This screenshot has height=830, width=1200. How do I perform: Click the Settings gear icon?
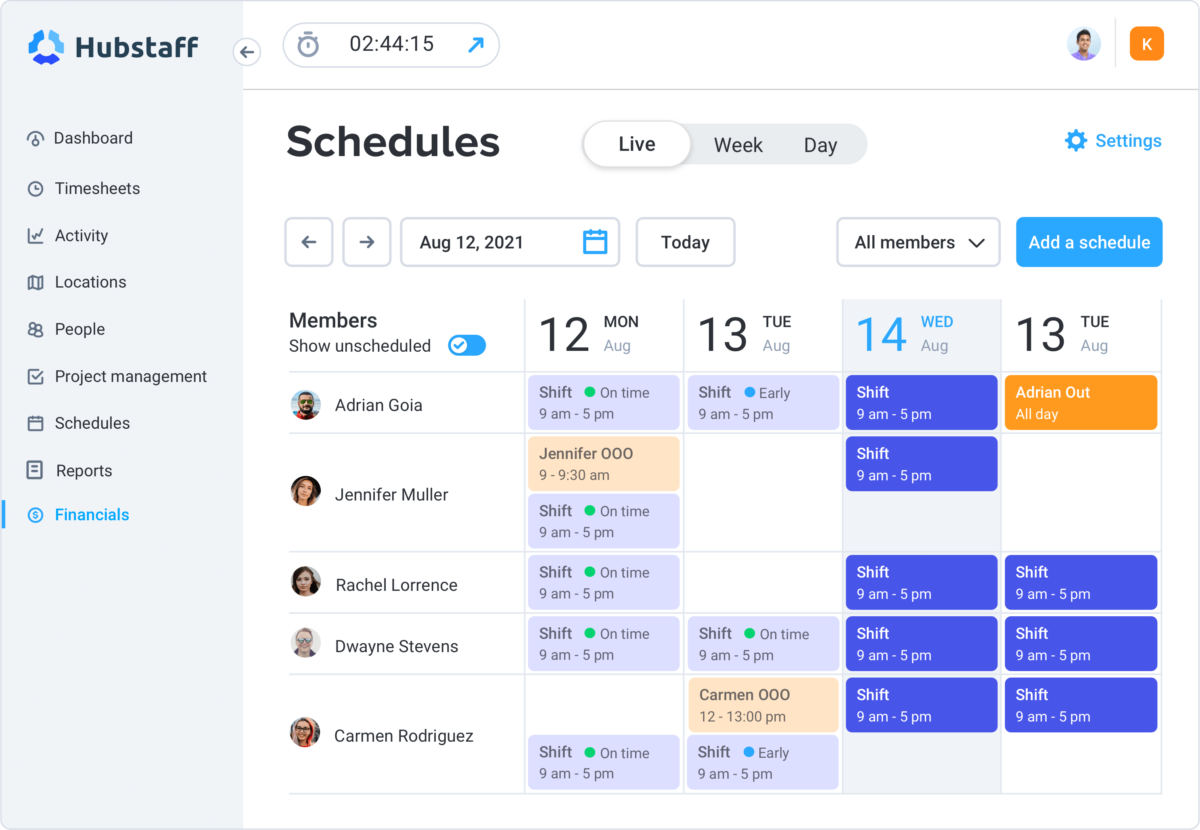[x=1075, y=140]
